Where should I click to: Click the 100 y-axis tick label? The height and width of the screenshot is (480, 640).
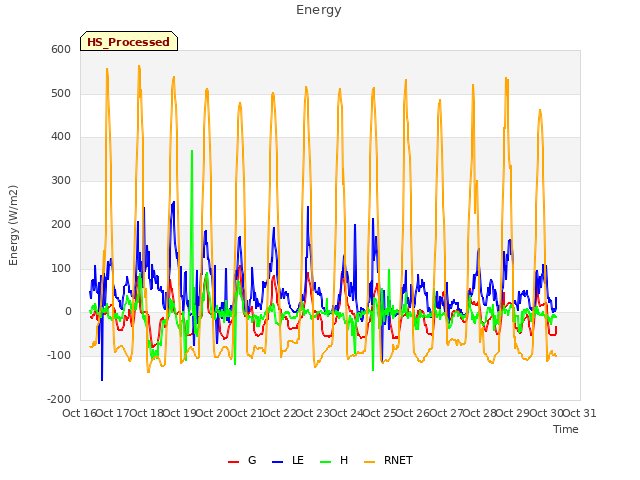pos(61,268)
